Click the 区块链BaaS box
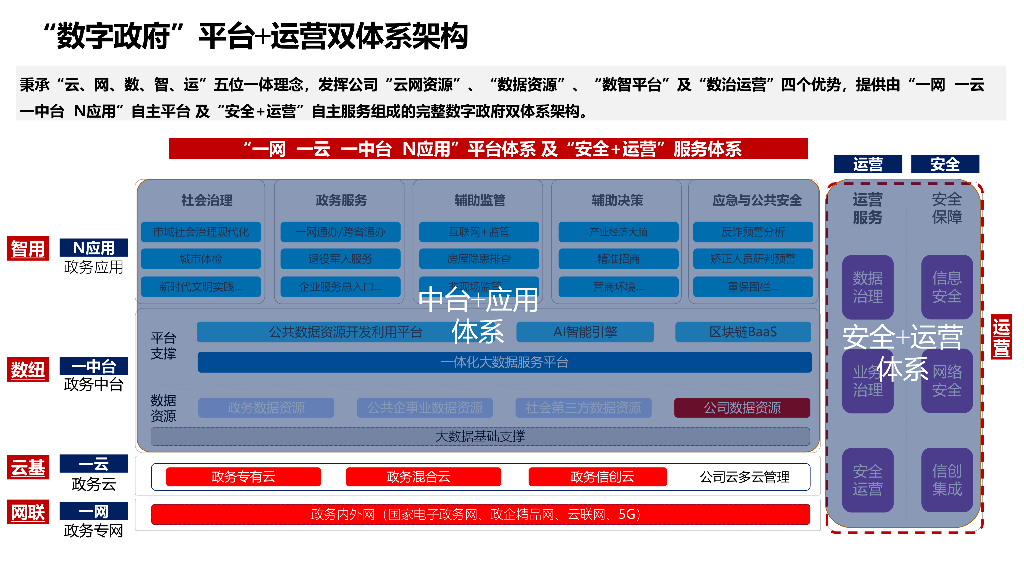1024x576 pixels. click(x=742, y=332)
